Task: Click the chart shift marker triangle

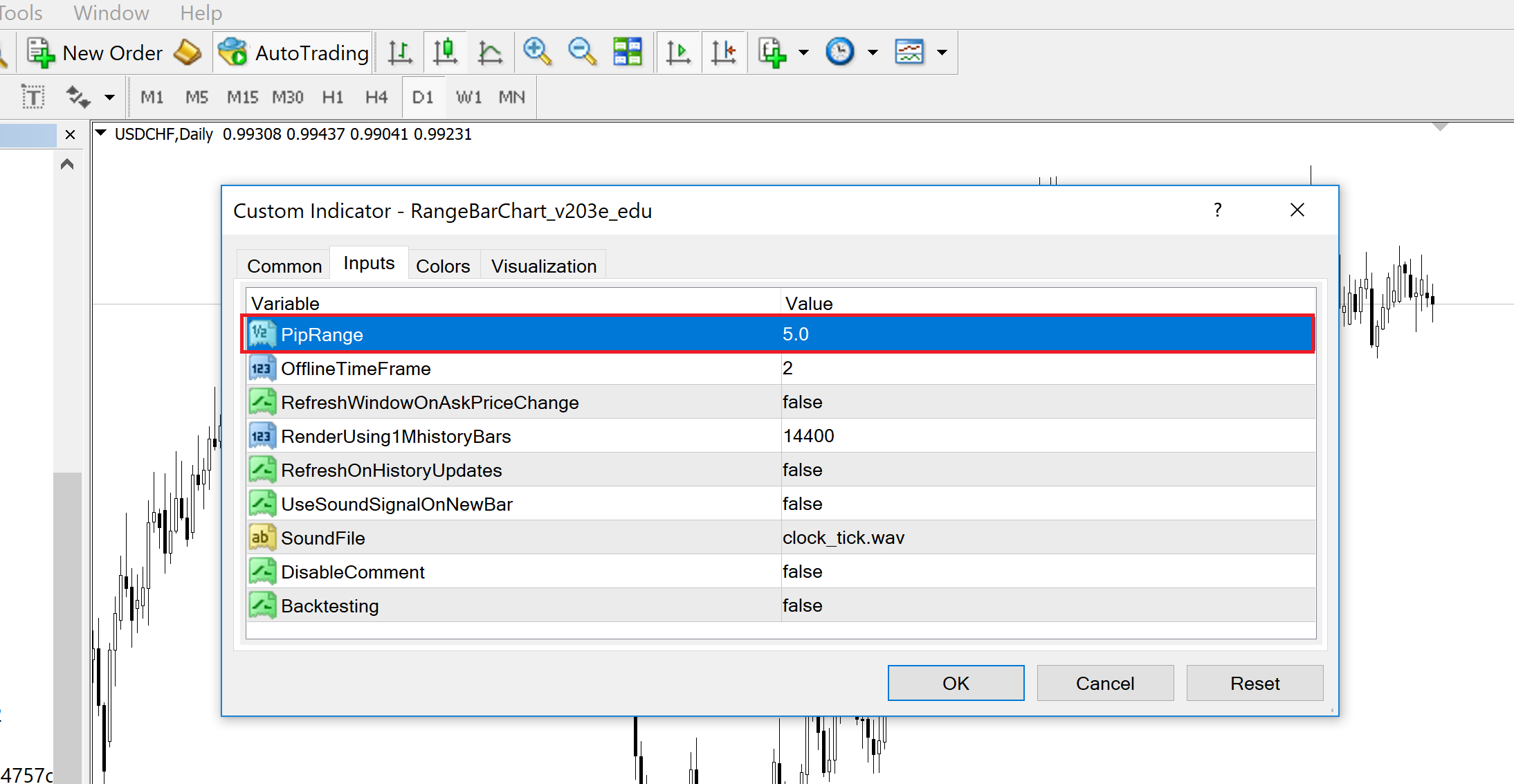Action: tap(1440, 127)
